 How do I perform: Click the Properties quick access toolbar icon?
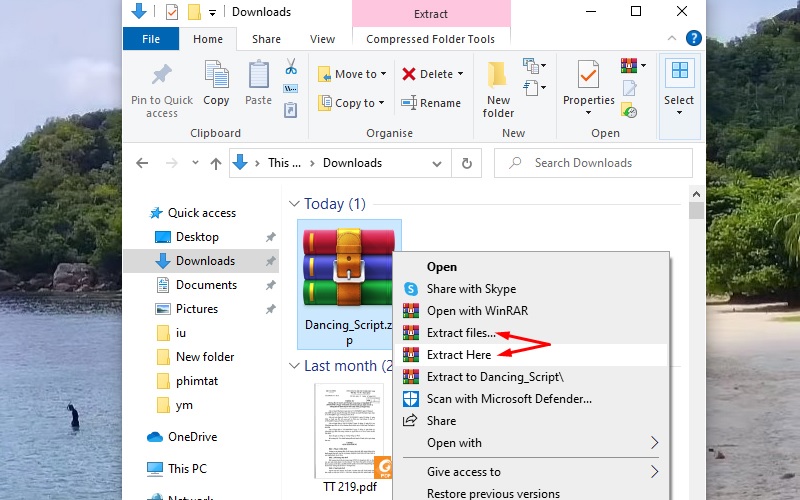(x=172, y=12)
